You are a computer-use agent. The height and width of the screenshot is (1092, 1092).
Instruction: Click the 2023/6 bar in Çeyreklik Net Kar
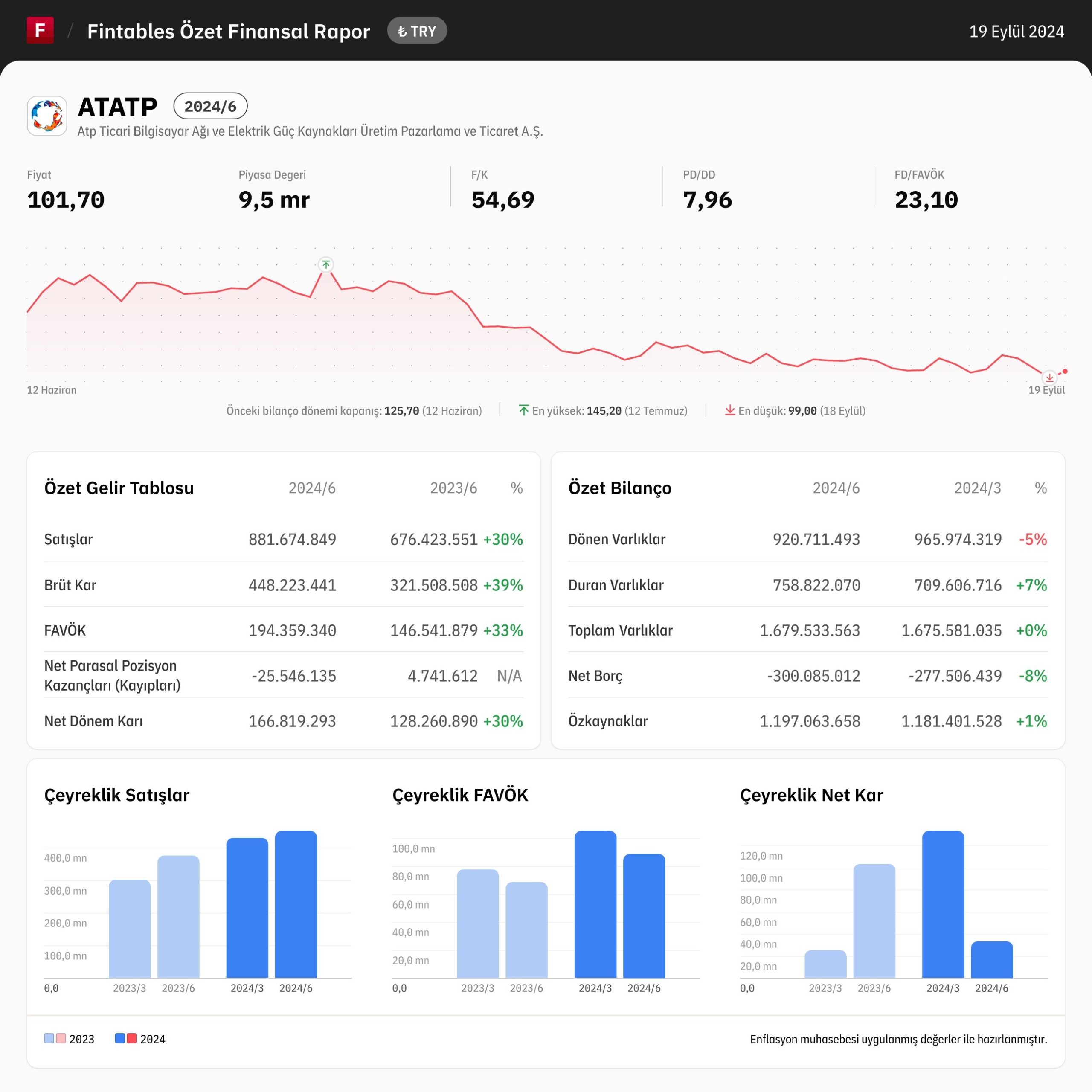874,921
